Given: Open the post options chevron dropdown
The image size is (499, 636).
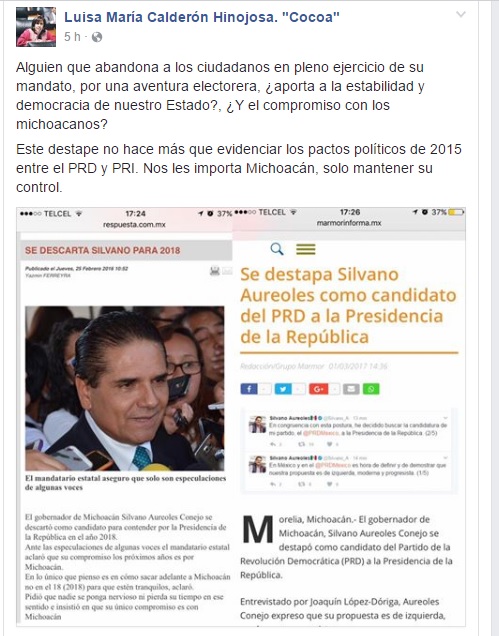Looking at the screenshot, I should point(460,15).
